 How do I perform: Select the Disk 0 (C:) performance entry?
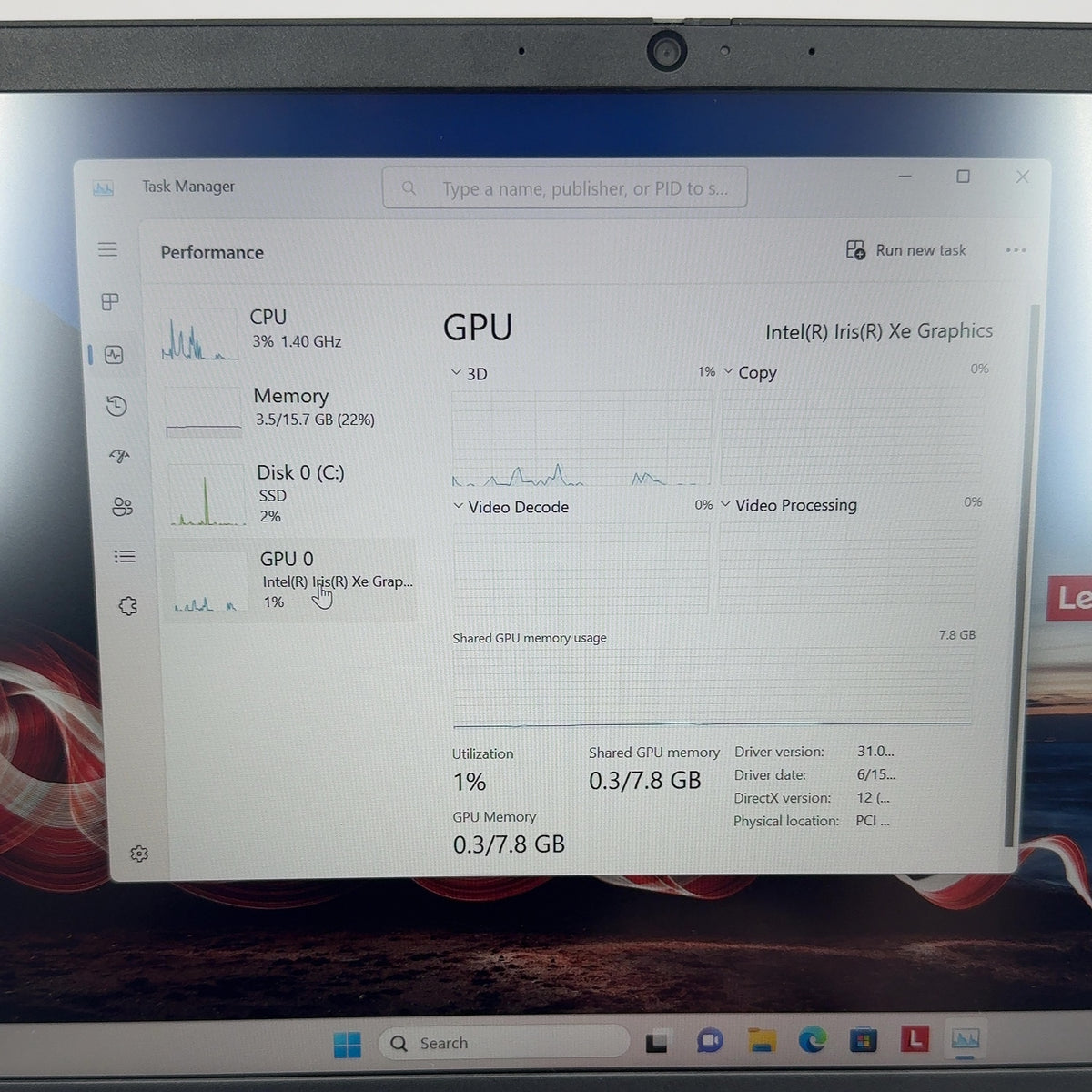point(289,494)
